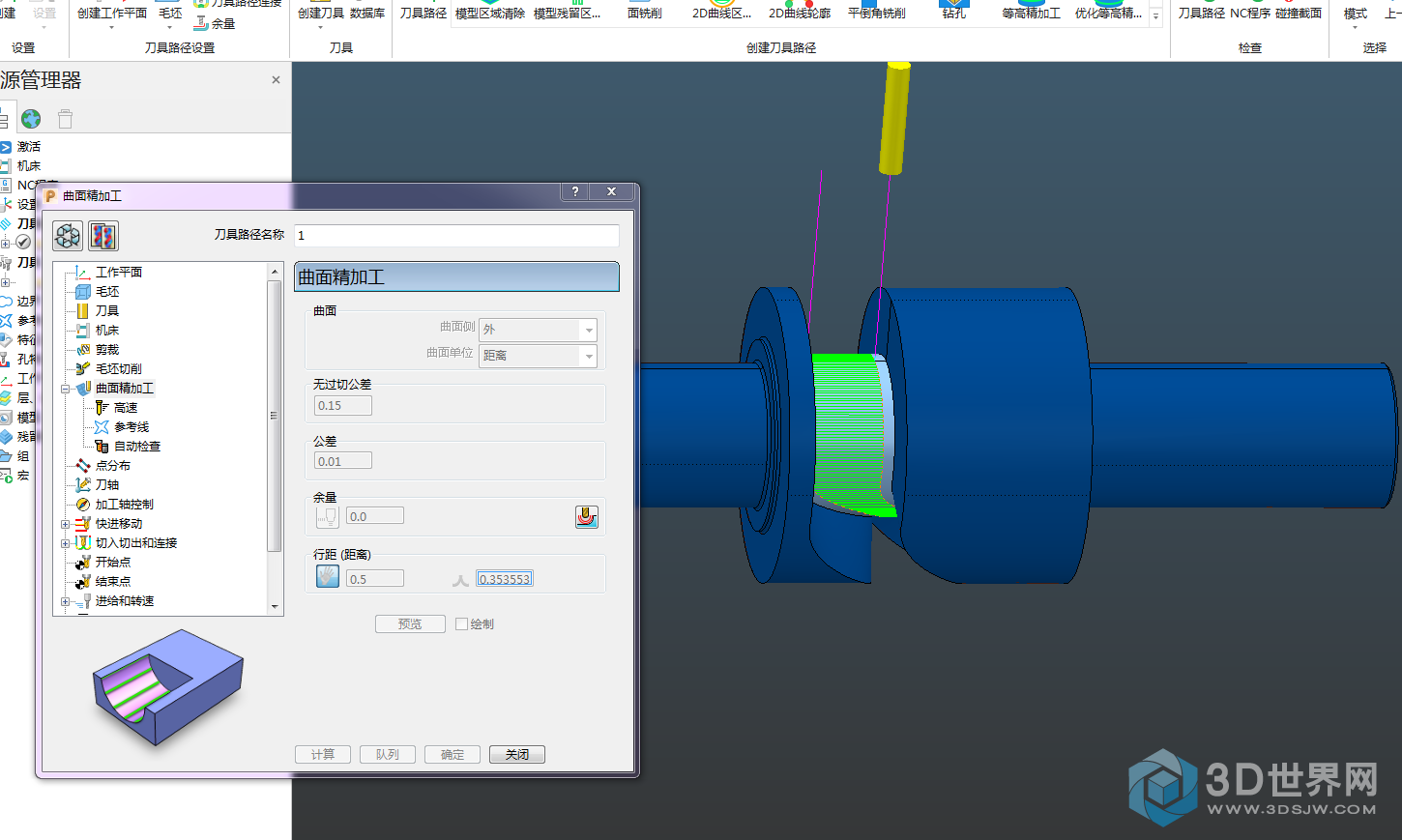Select 激活 entry in explorer tree
Screen dimensions: 1402x840
click(29, 146)
